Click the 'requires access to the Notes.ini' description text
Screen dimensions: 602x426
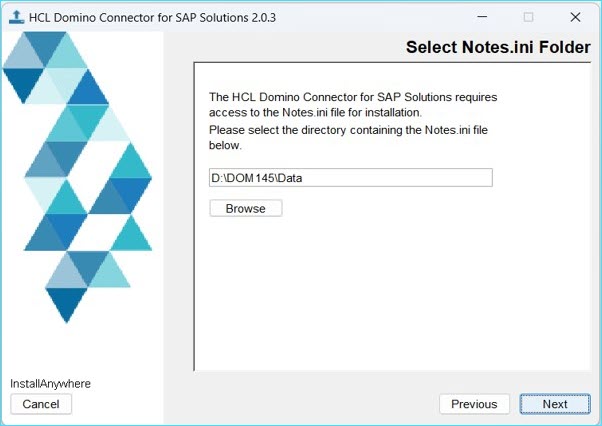click(x=352, y=105)
